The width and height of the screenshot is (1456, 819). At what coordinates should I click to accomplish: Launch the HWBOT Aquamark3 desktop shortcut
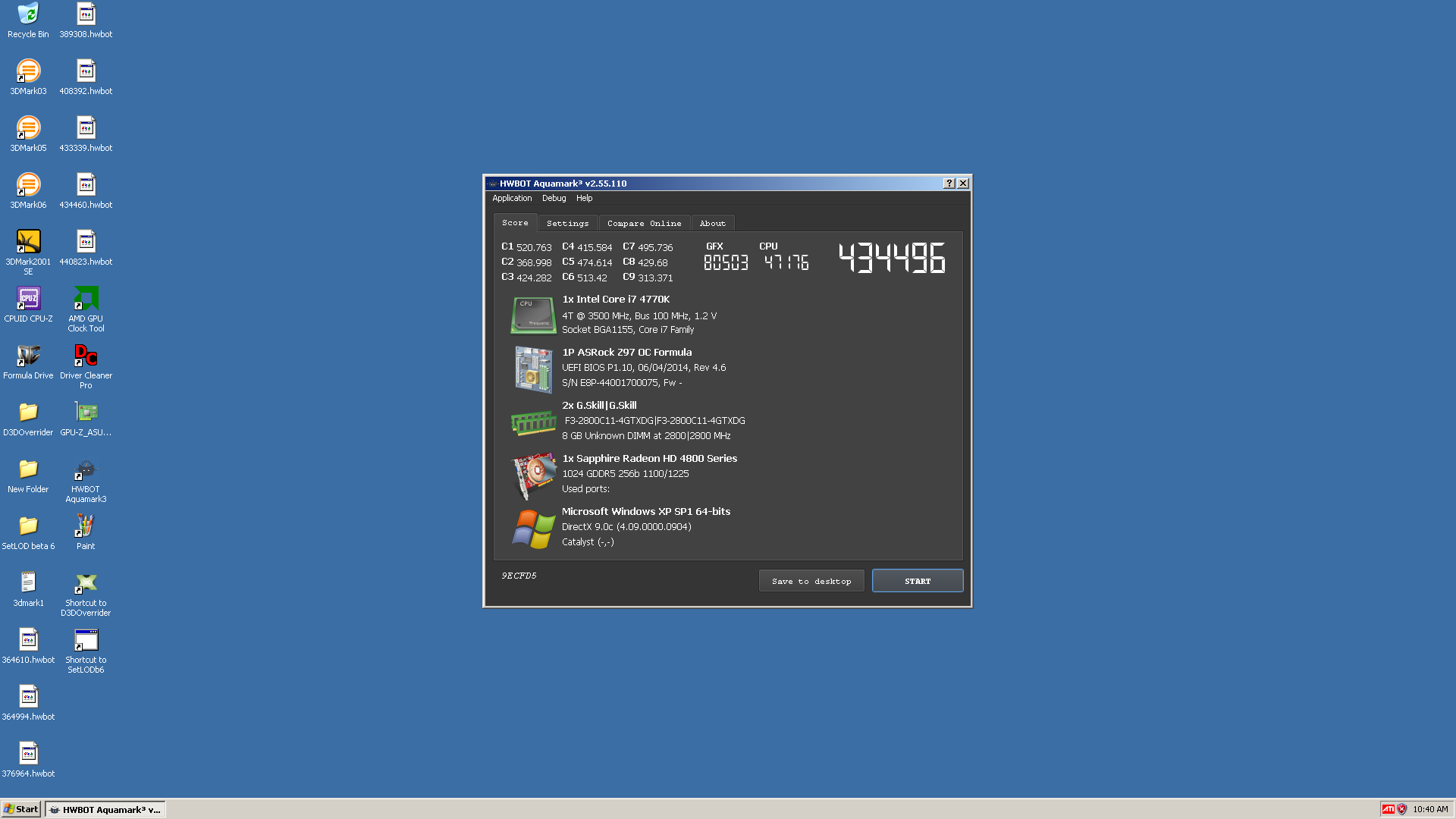(86, 480)
